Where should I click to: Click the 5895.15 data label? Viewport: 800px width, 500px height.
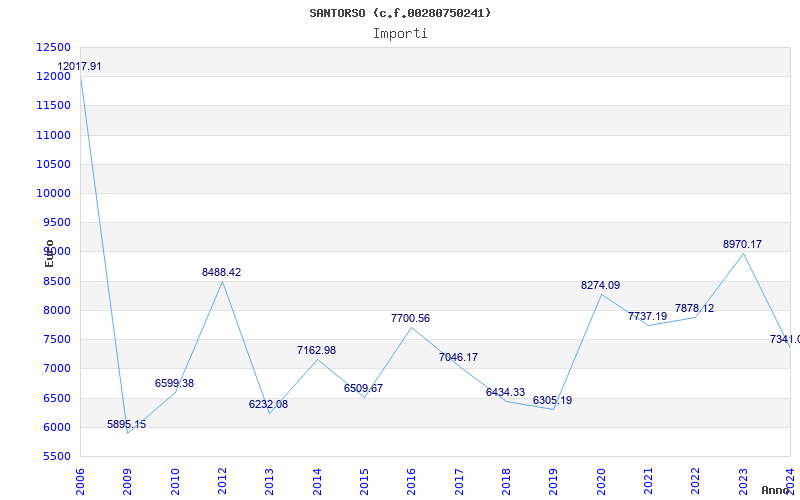(x=127, y=424)
